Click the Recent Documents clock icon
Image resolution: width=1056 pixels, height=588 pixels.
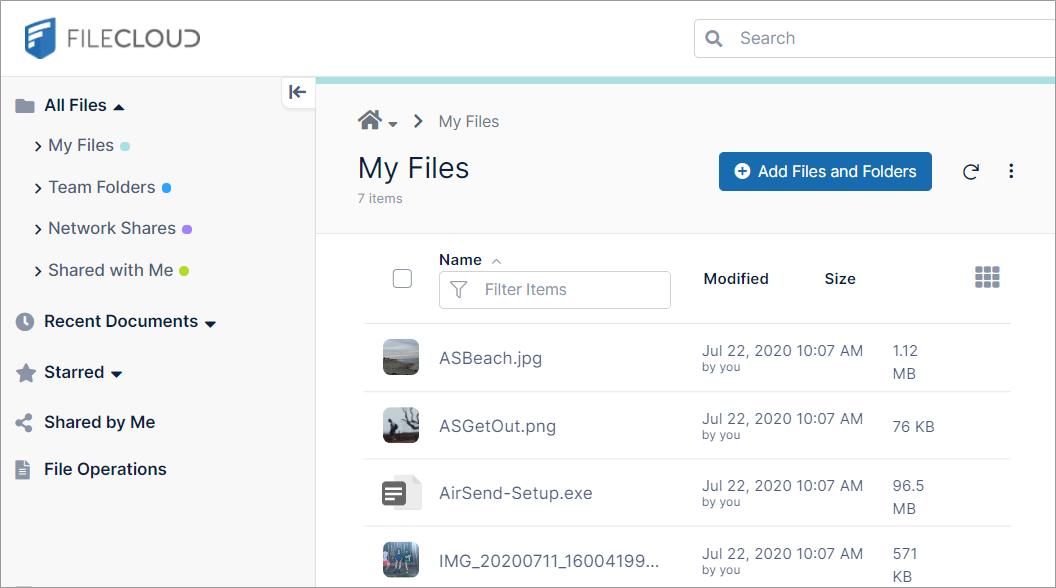(x=23, y=321)
